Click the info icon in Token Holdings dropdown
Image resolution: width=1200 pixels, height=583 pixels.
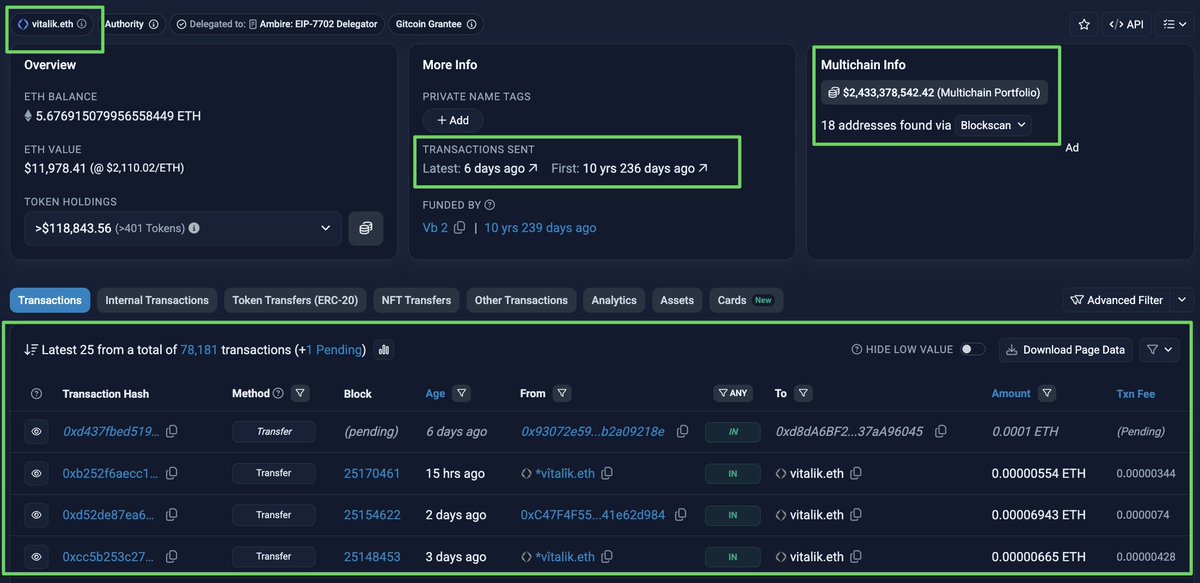point(194,228)
